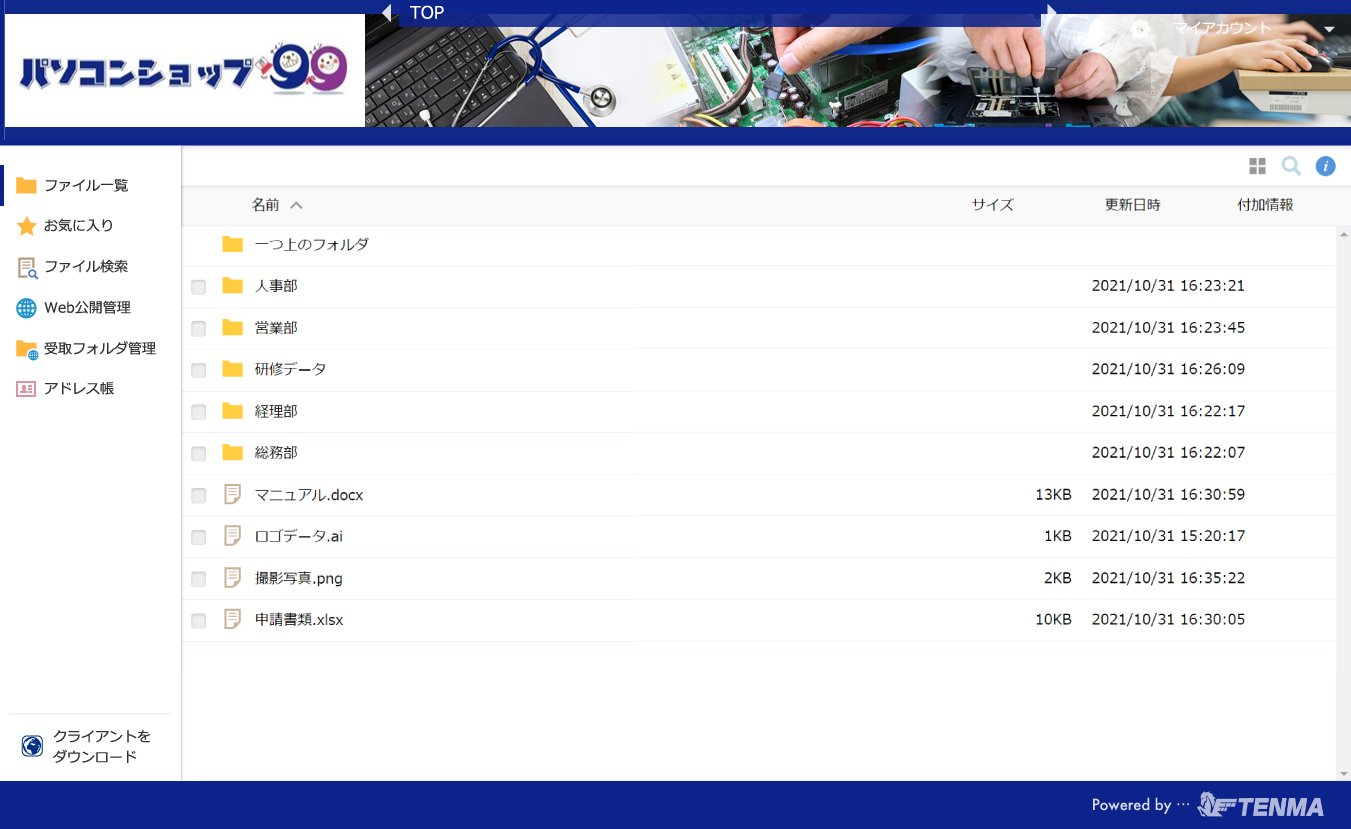Open the 営業部 folder
The height and width of the screenshot is (829, 1351).
[276, 328]
